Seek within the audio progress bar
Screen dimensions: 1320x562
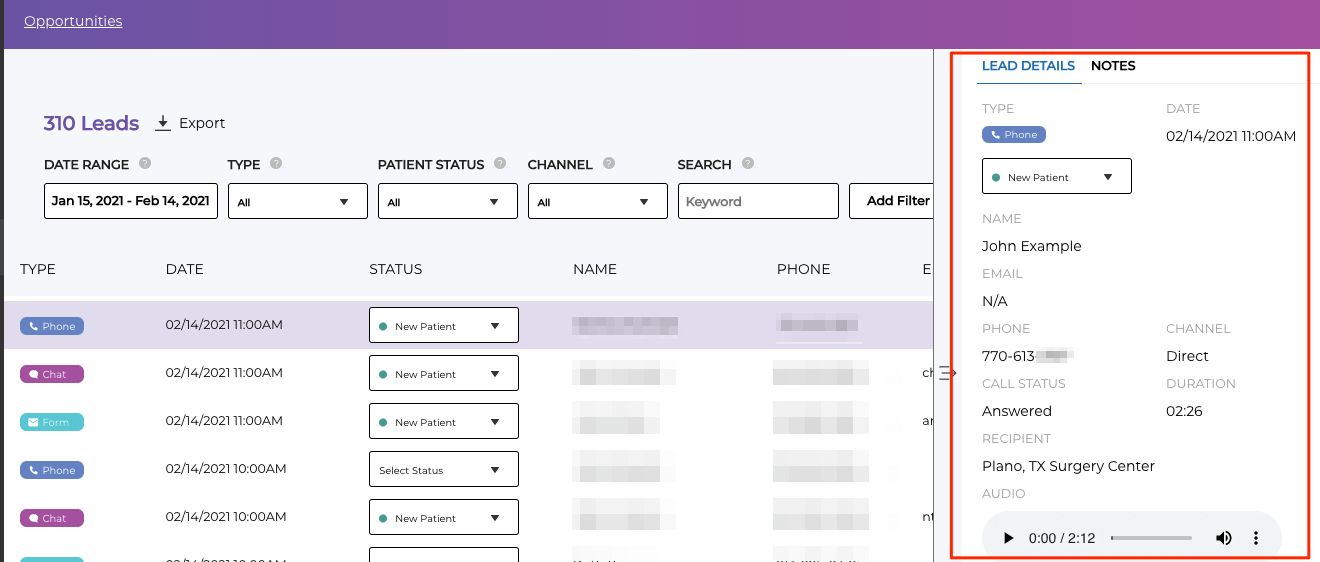(1151, 538)
